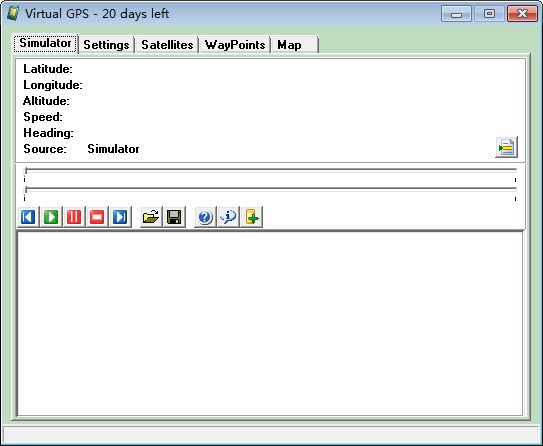
Task: Show the Map tab
Action: click(295, 45)
